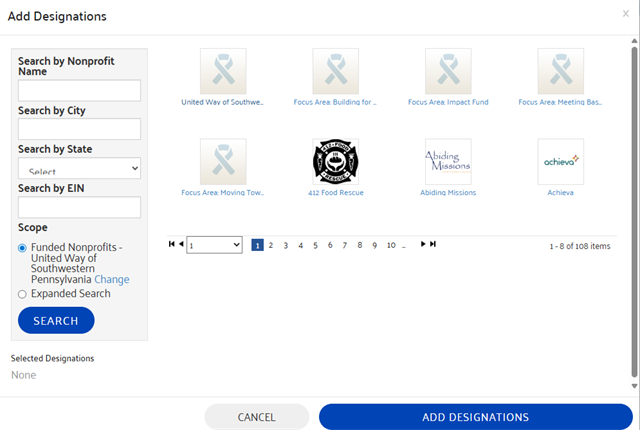Go to results page 3

pyautogui.click(x=286, y=245)
